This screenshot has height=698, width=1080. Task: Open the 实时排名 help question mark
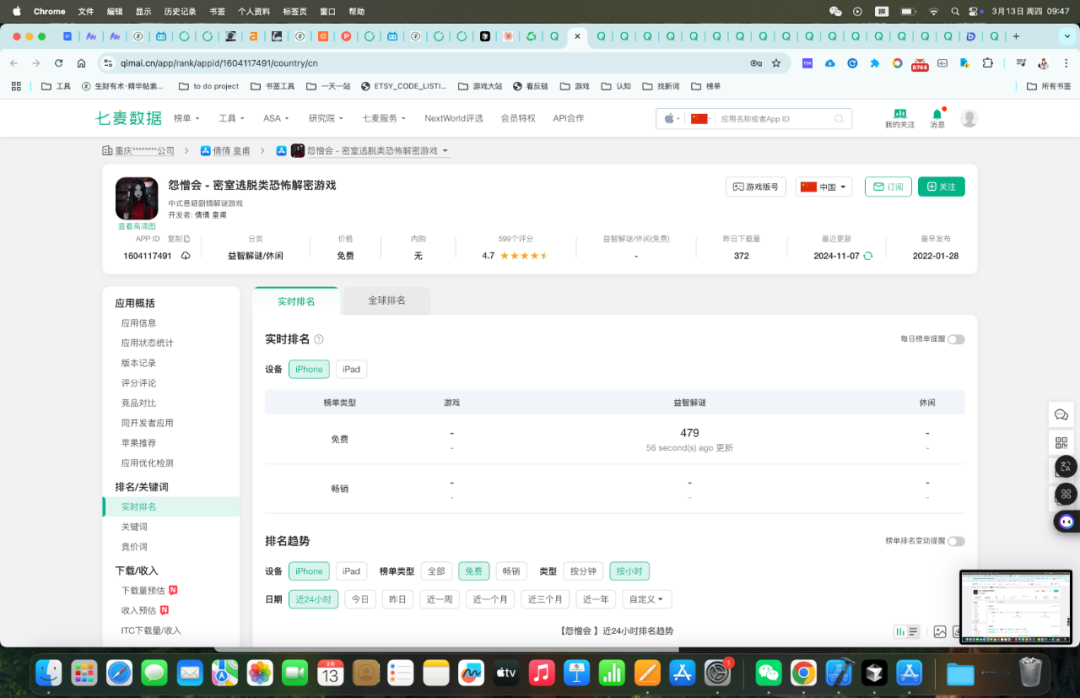coord(319,339)
